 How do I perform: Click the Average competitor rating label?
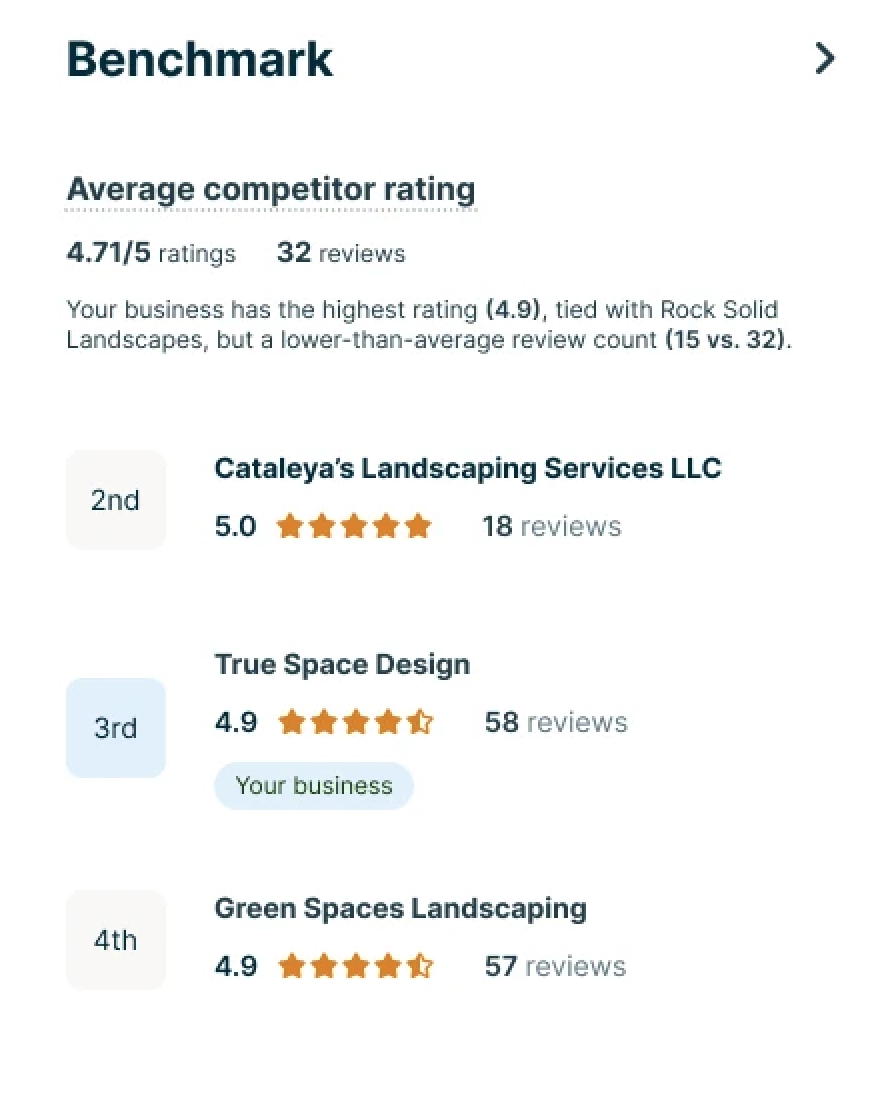point(271,189)
